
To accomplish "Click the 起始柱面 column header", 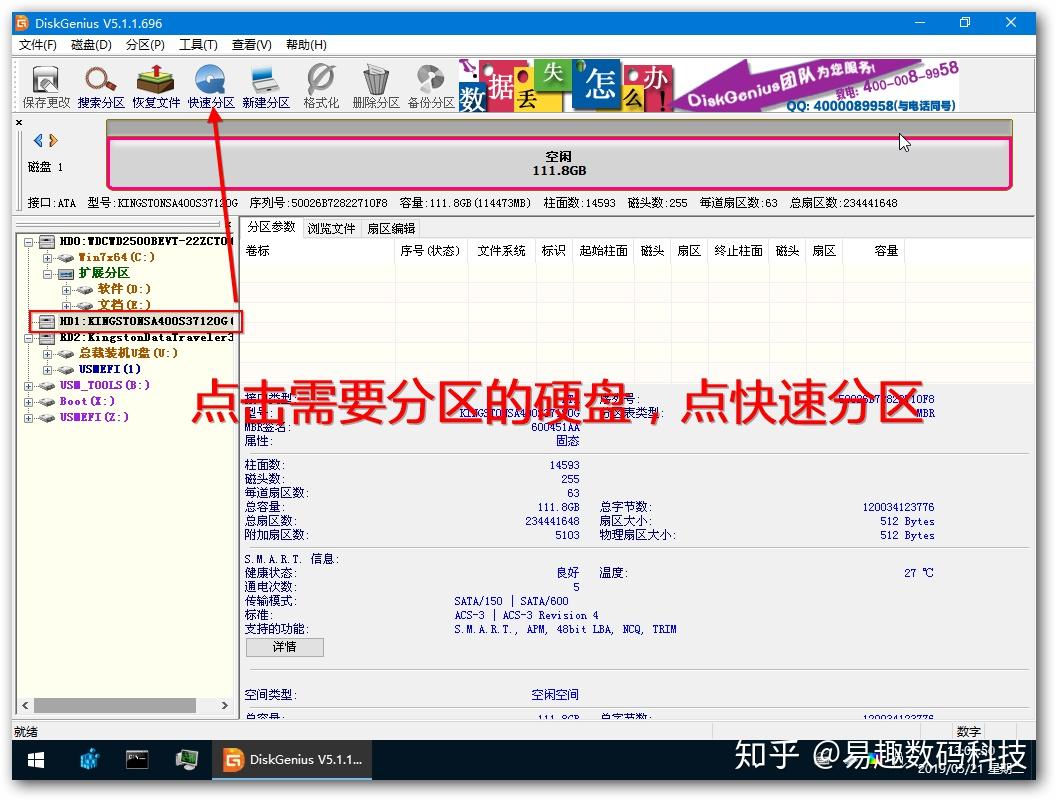I will pos(603,251).
